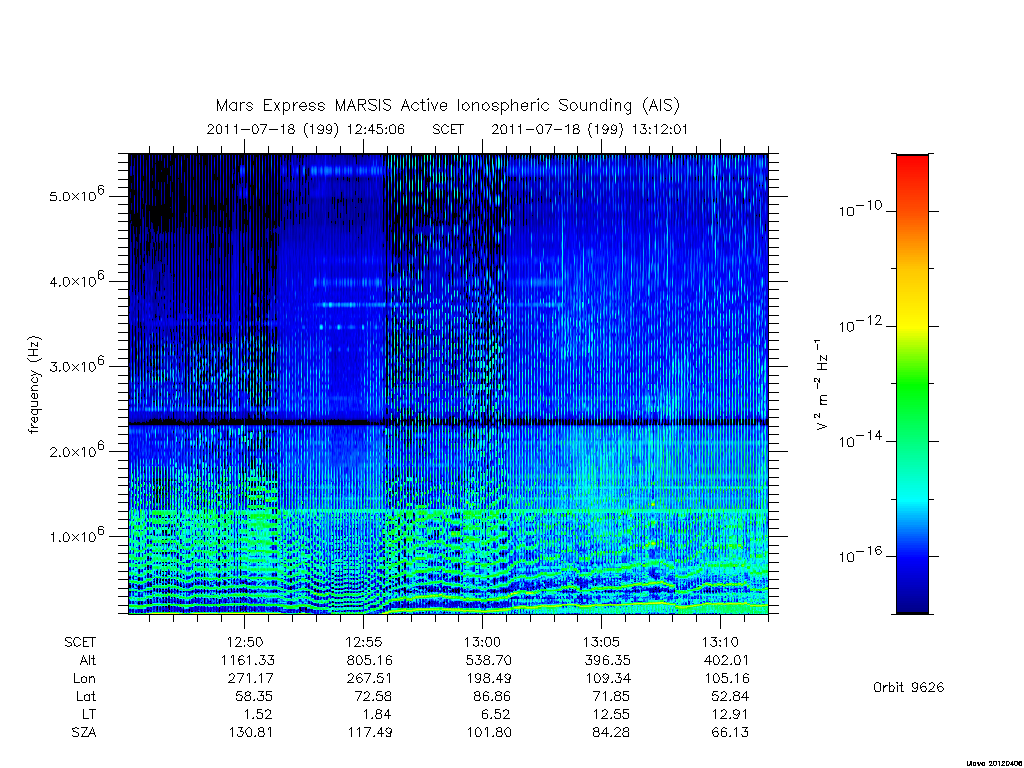1024x768 pixels.
Task: Click the 'SCET' row header below the plot
Action: pos(80,643)
